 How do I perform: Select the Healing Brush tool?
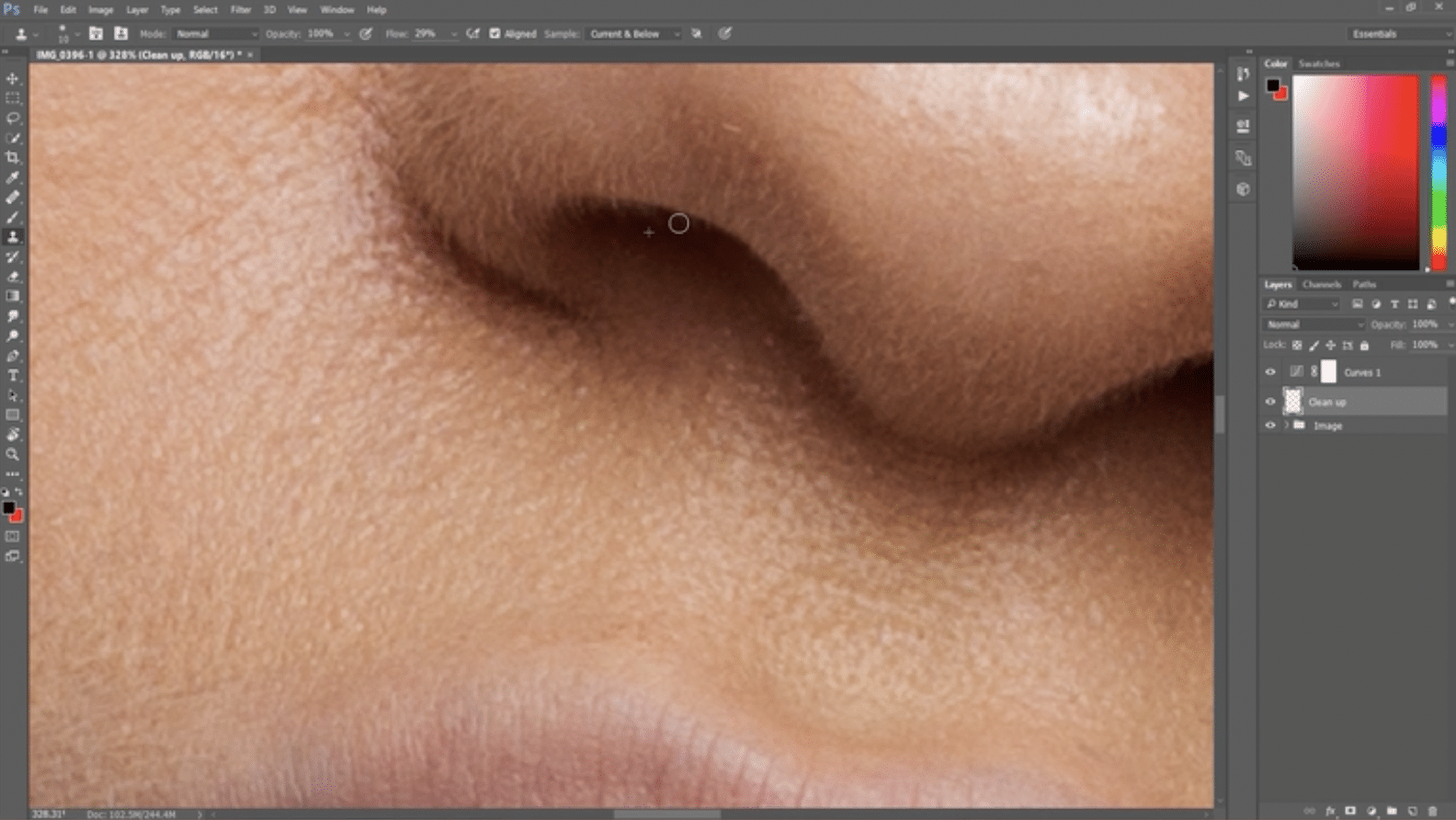13,197
